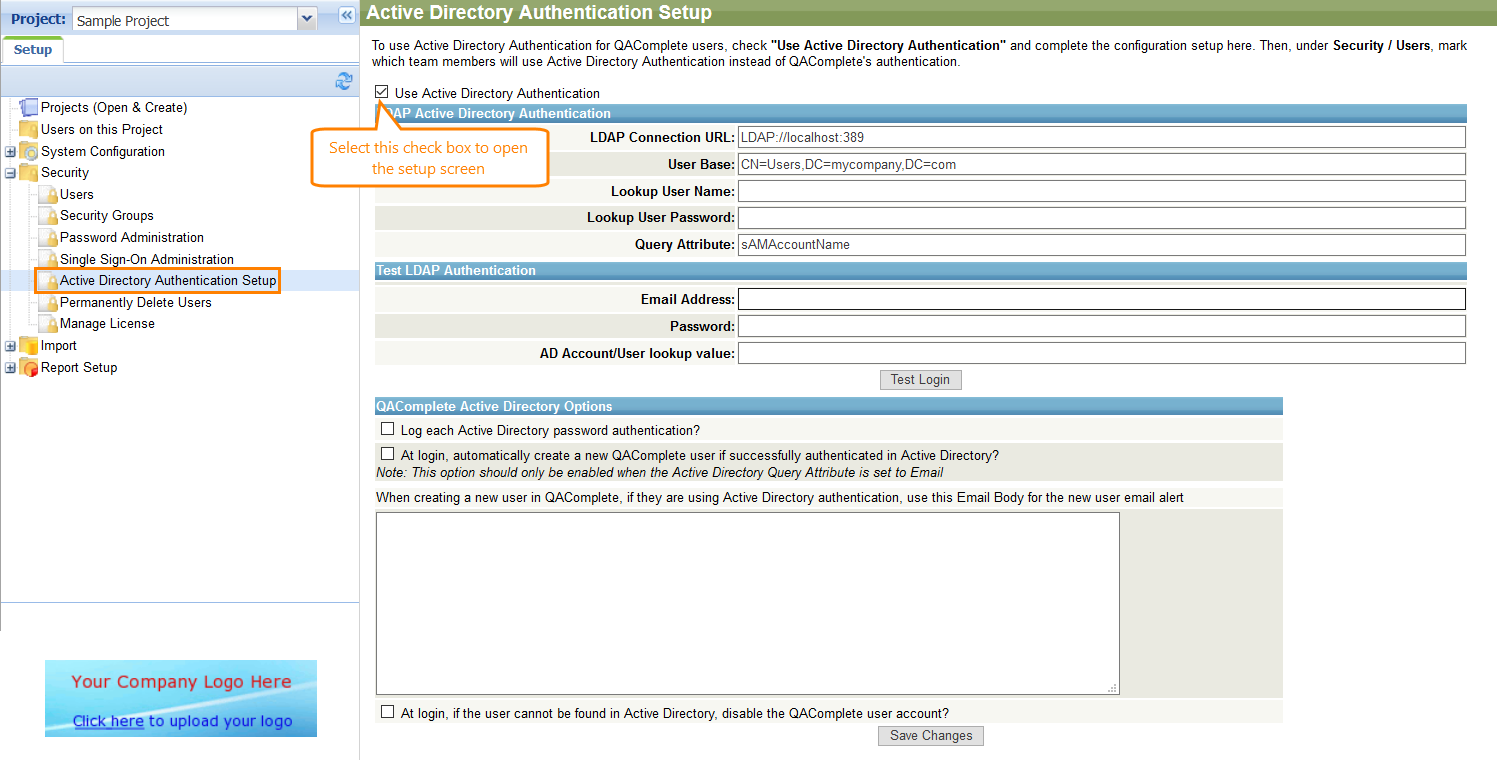The height and width of the screenshot is (760, 1497).
Task: Open the Users security page
Action: (x=77, y=195)
